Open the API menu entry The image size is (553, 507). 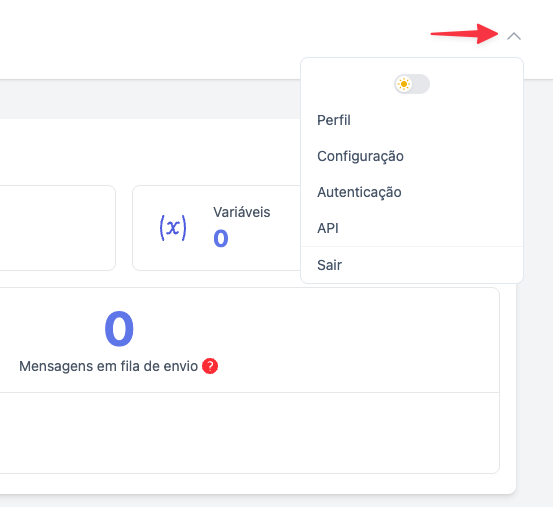click(328, 228)
